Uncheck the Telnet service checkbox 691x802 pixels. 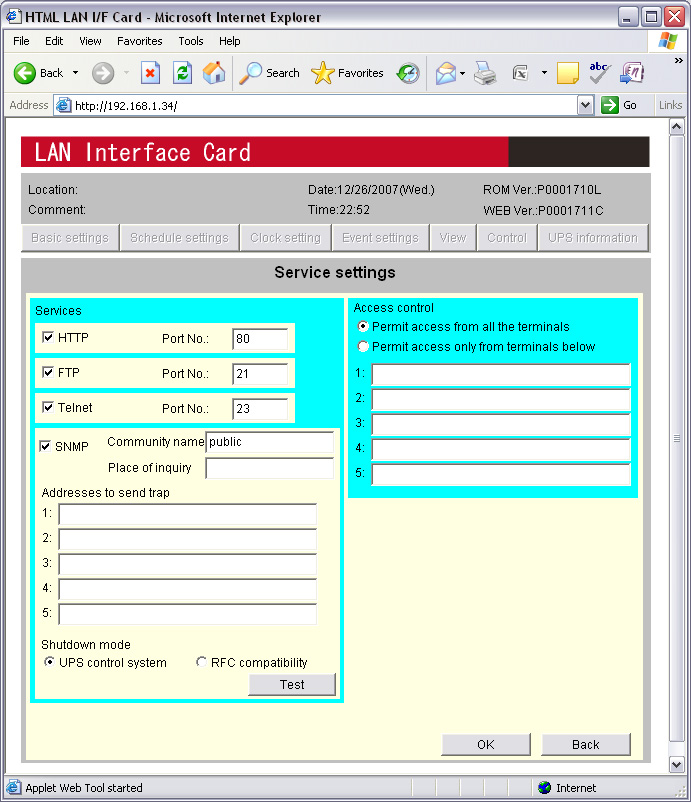pos(48,407)
